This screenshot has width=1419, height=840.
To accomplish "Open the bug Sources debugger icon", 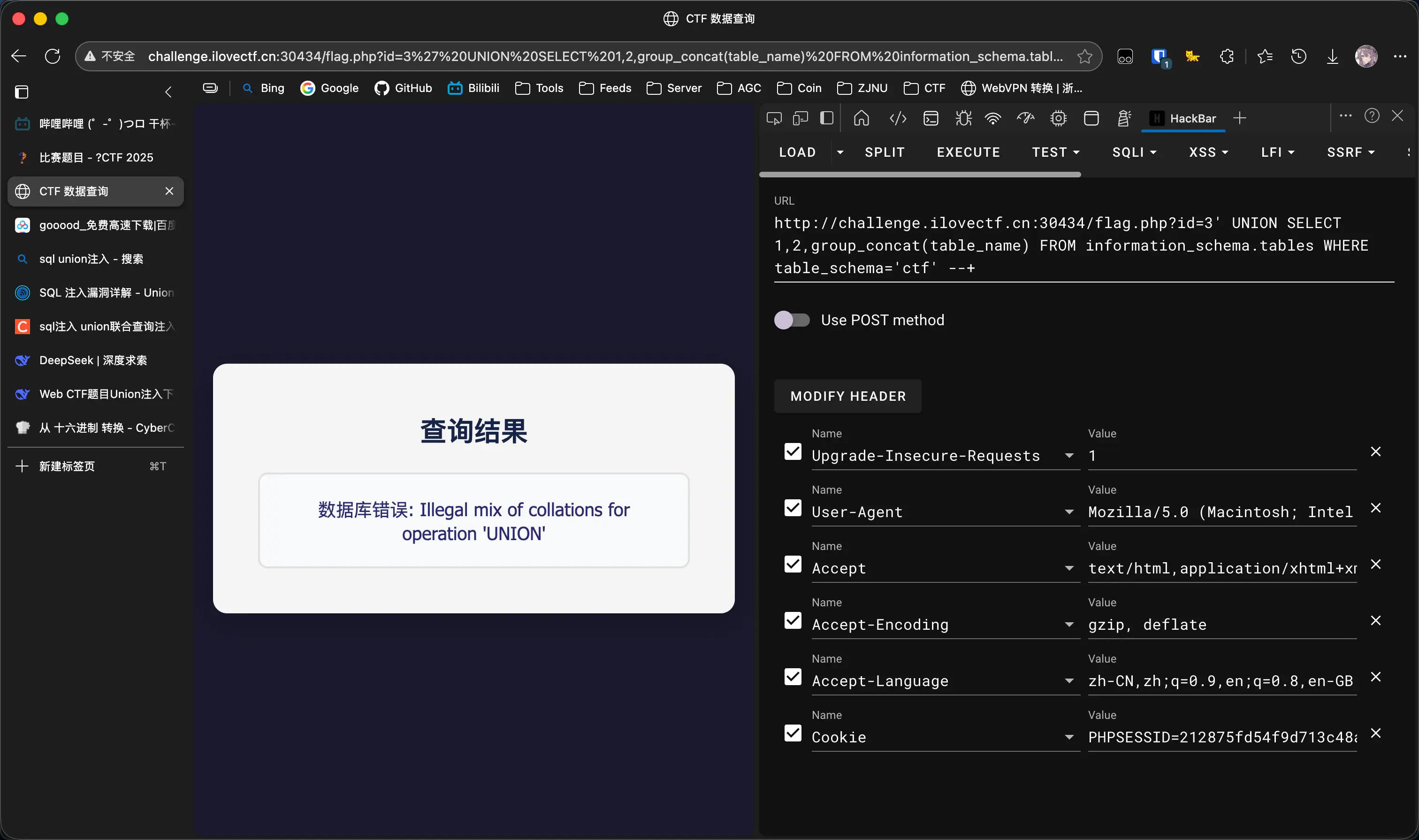I will point(963,118).
